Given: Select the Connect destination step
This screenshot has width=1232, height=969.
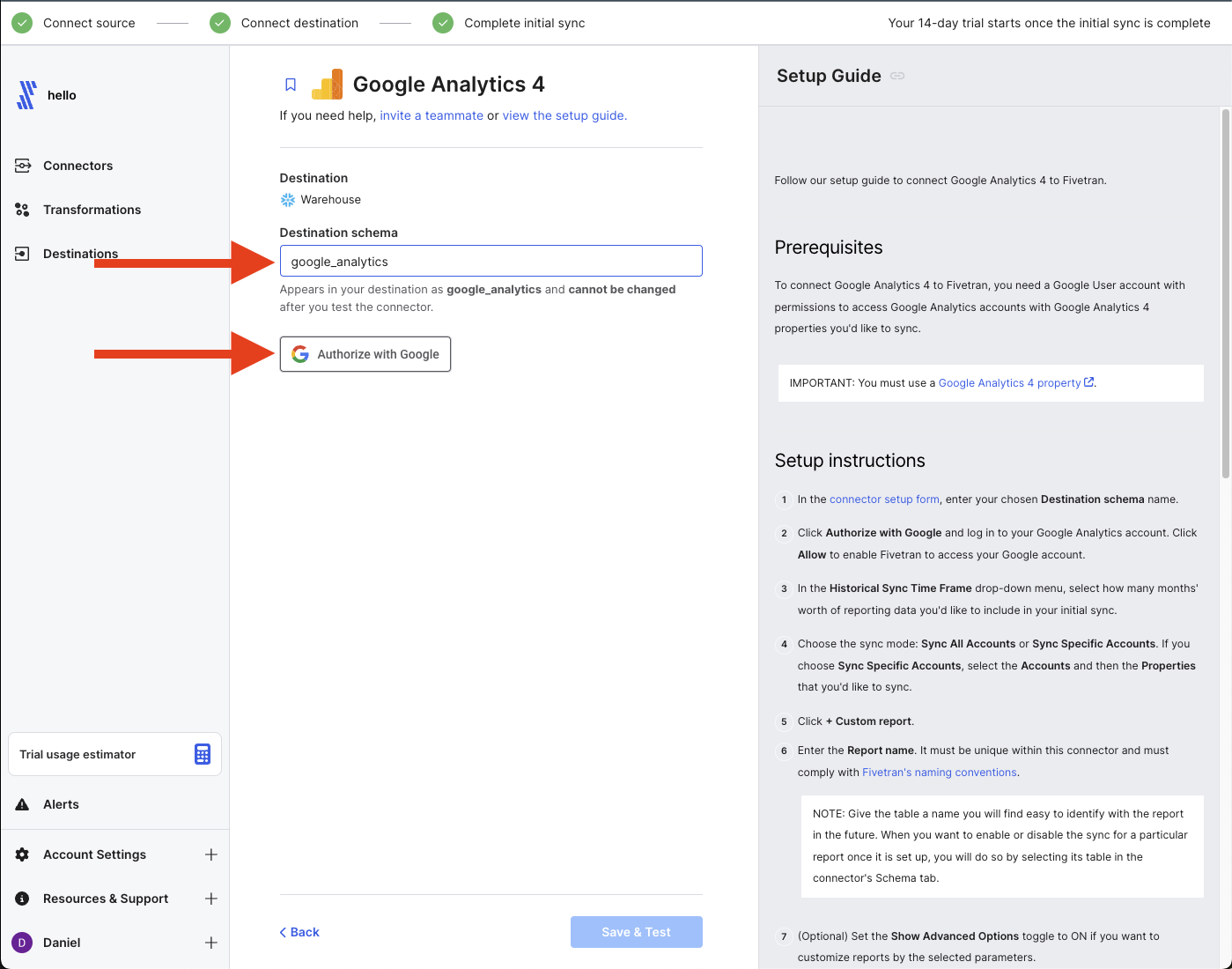Looking at the screenshot, I should tap(299, 23).
